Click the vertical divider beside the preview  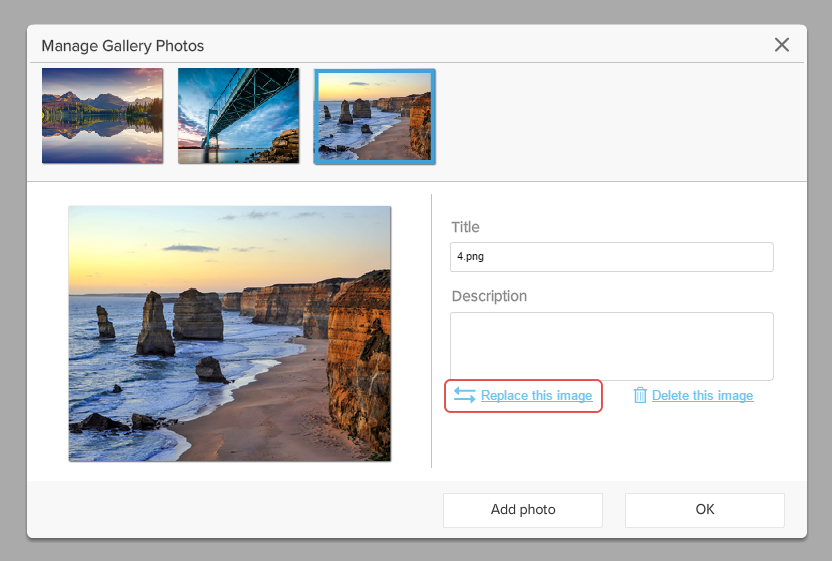pos(431,330)
